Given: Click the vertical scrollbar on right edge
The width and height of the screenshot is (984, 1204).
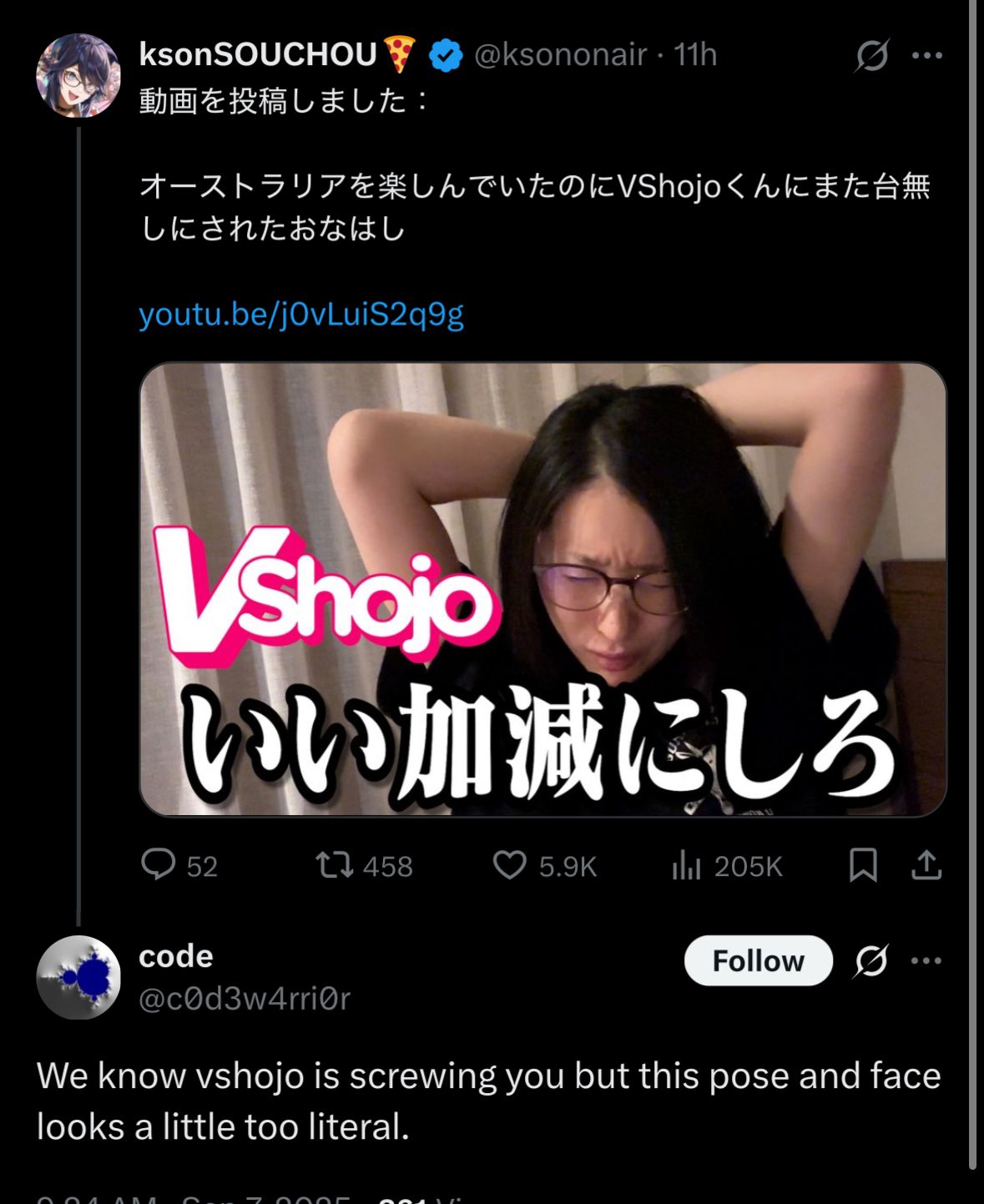Looking at the screenshot, I should pos(972,584).
